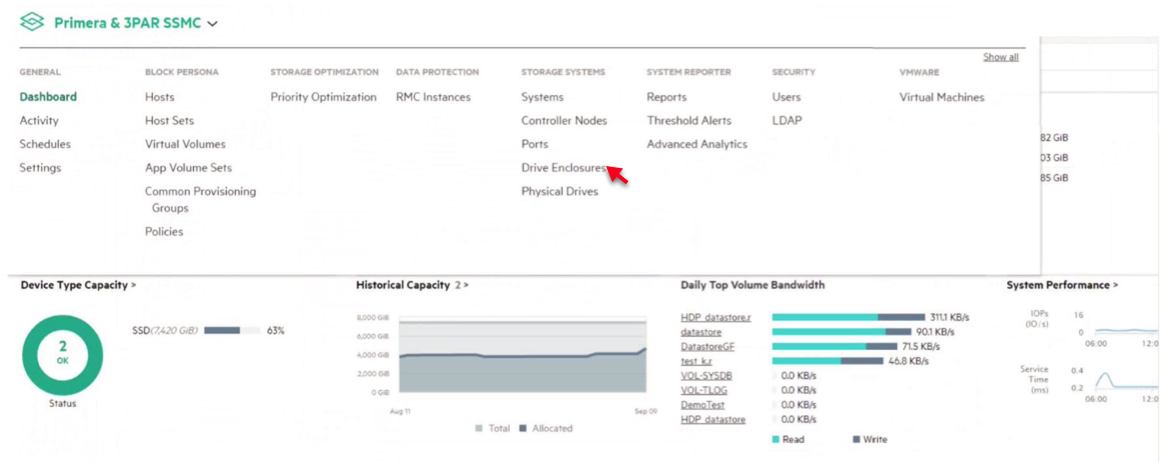Open Reports under System Reporter
1160x463 pixels.
[x=667, y=97]
